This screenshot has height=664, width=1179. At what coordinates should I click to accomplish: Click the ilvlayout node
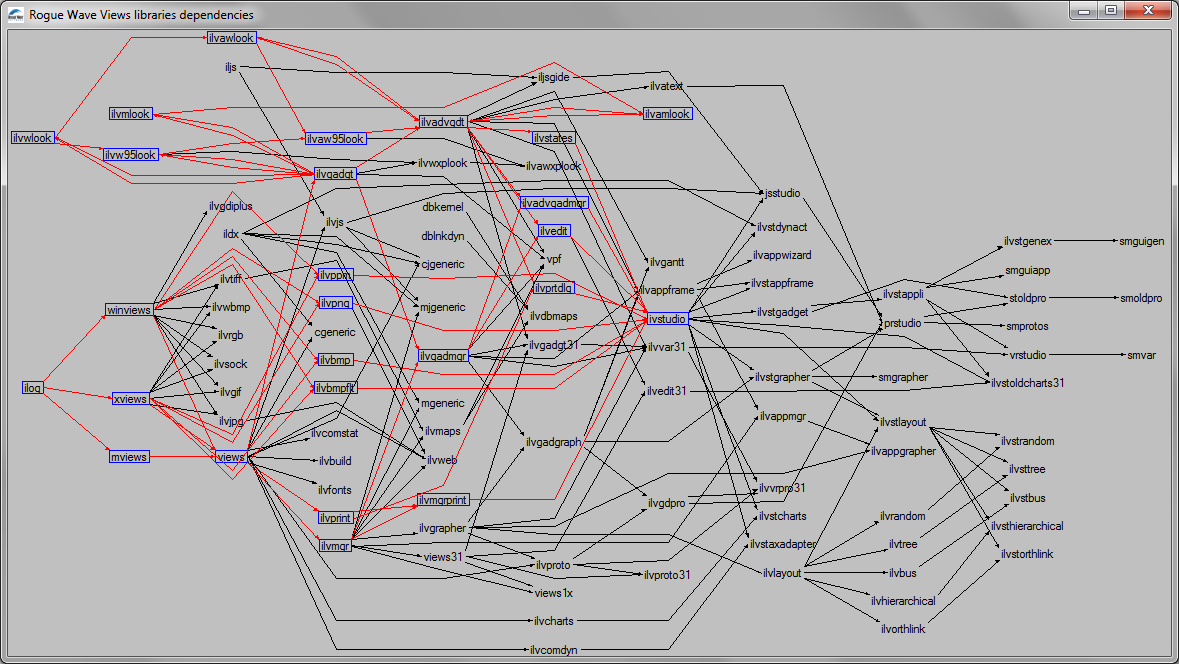coord(782,573)
